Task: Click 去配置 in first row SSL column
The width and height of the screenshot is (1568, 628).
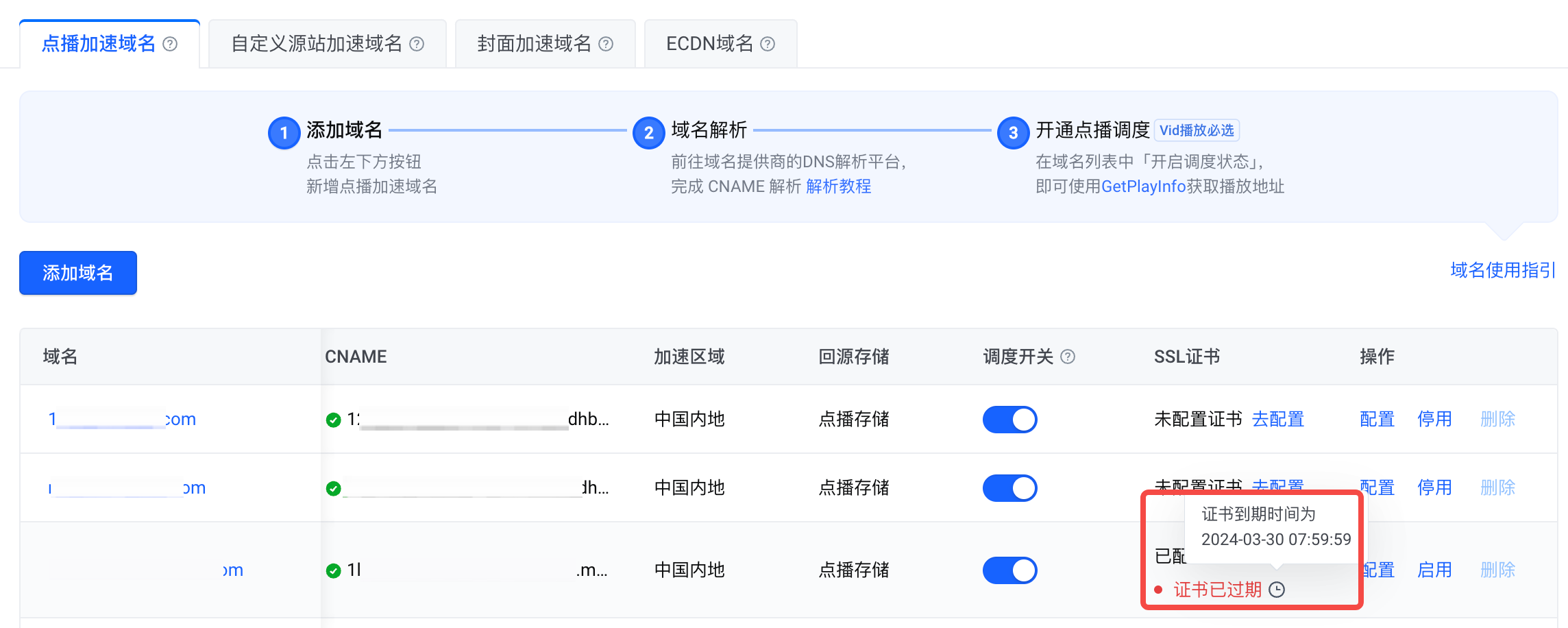Action: pos(1278,419)
